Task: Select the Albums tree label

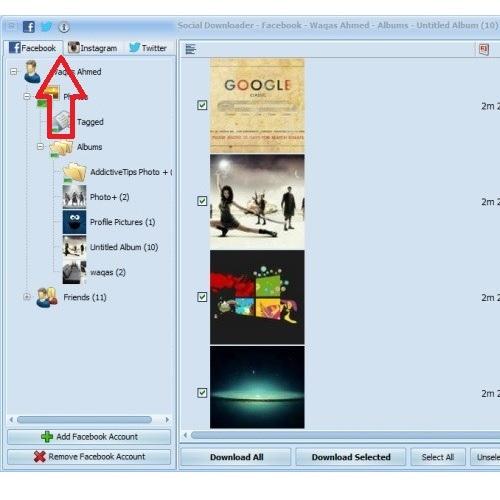Action: (89, 147)
